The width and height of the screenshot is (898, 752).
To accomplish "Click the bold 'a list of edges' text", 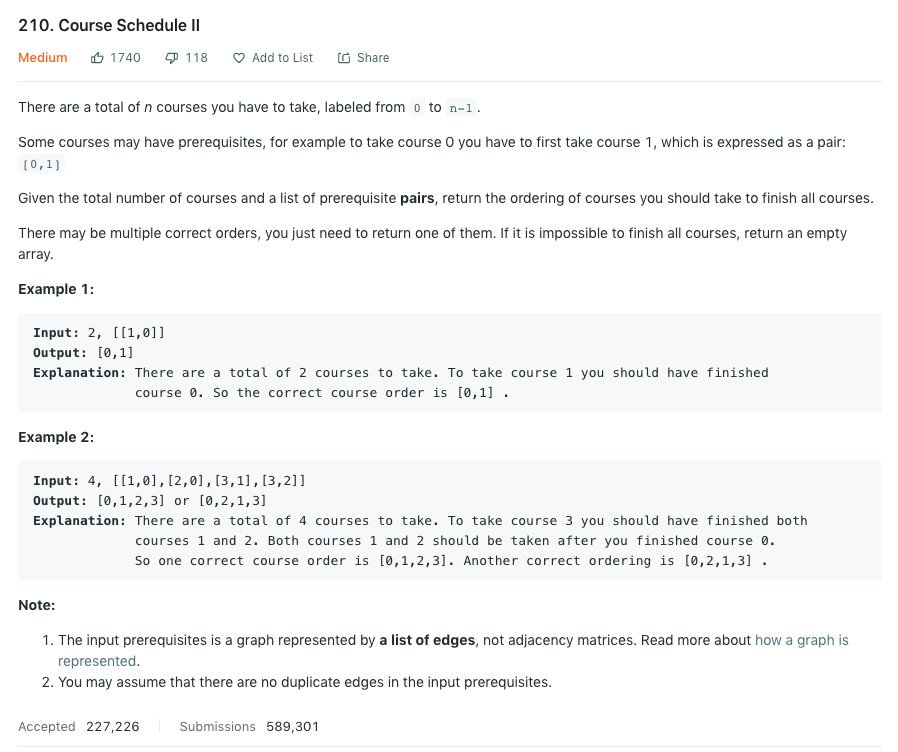I will point(427,640).
